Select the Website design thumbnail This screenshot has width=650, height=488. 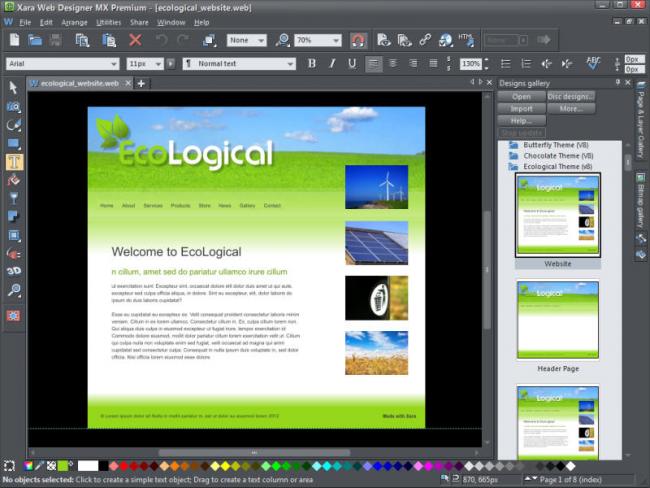pyautogui.click(x=558, y=215)
